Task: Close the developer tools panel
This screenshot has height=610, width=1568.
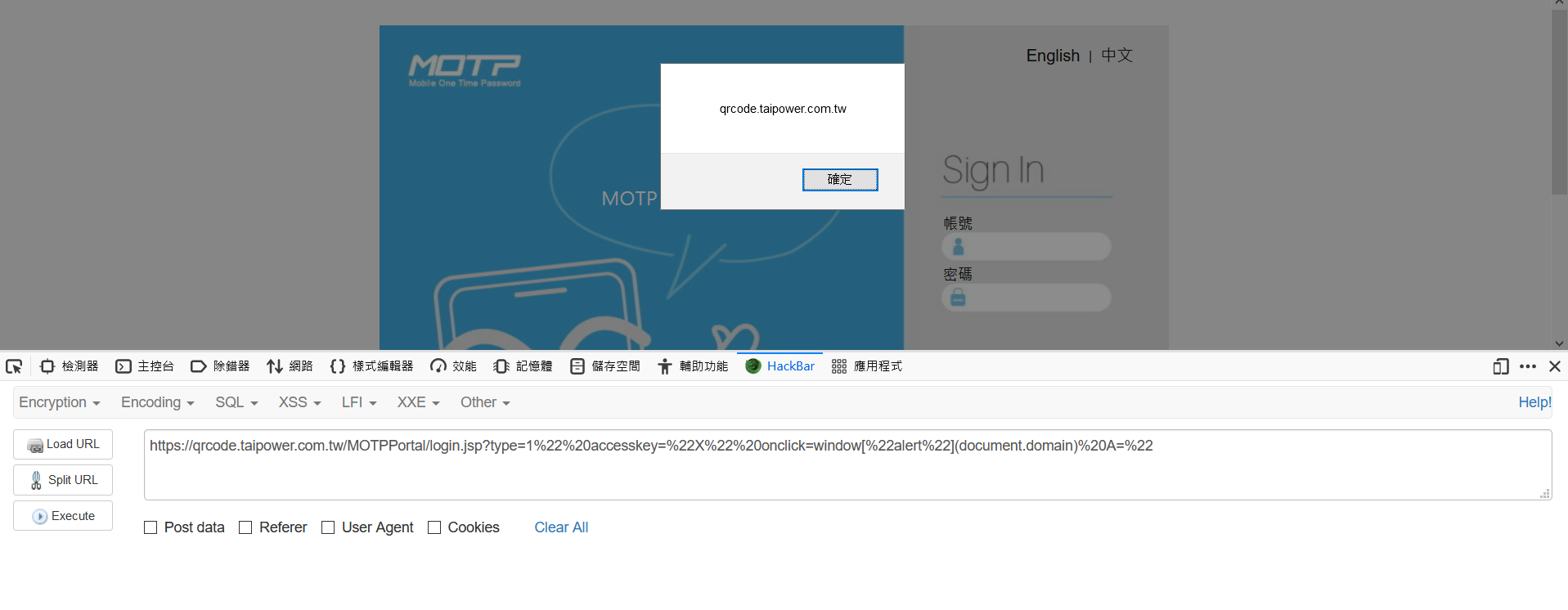Action: coord(1555,366)
